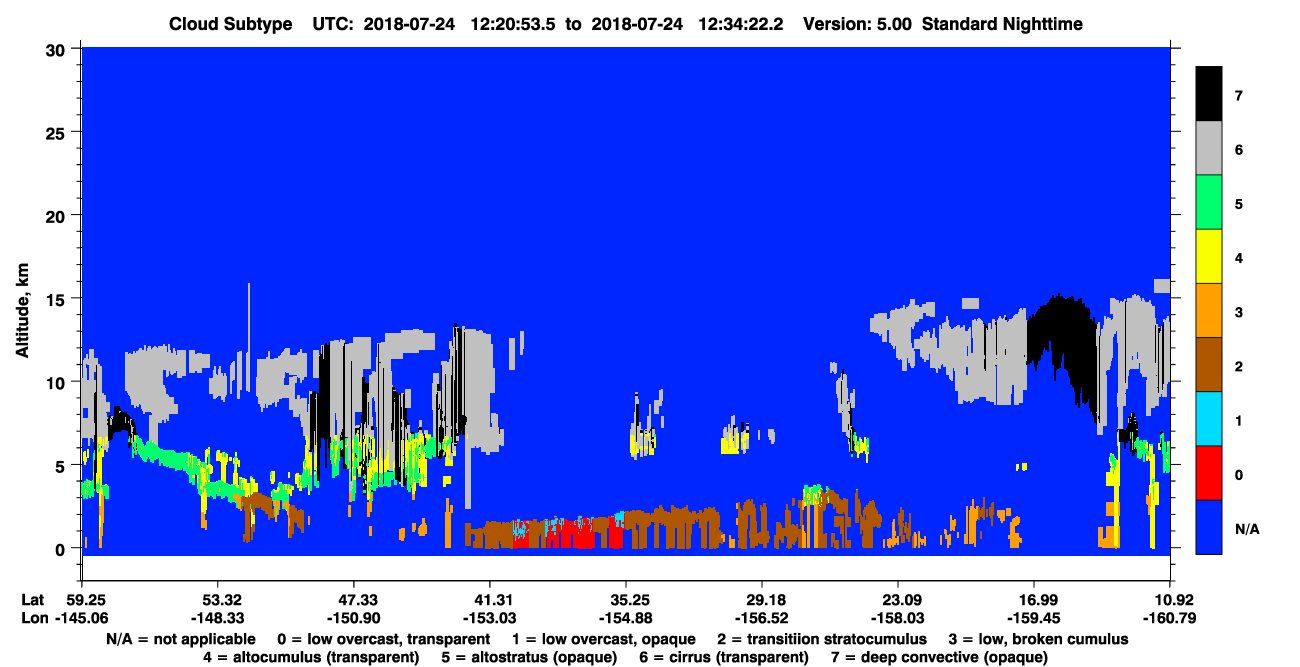Click legend text '5 = altostratus (opaque)'
Screen dimensions: 1300x667
[x=528, y=657]
